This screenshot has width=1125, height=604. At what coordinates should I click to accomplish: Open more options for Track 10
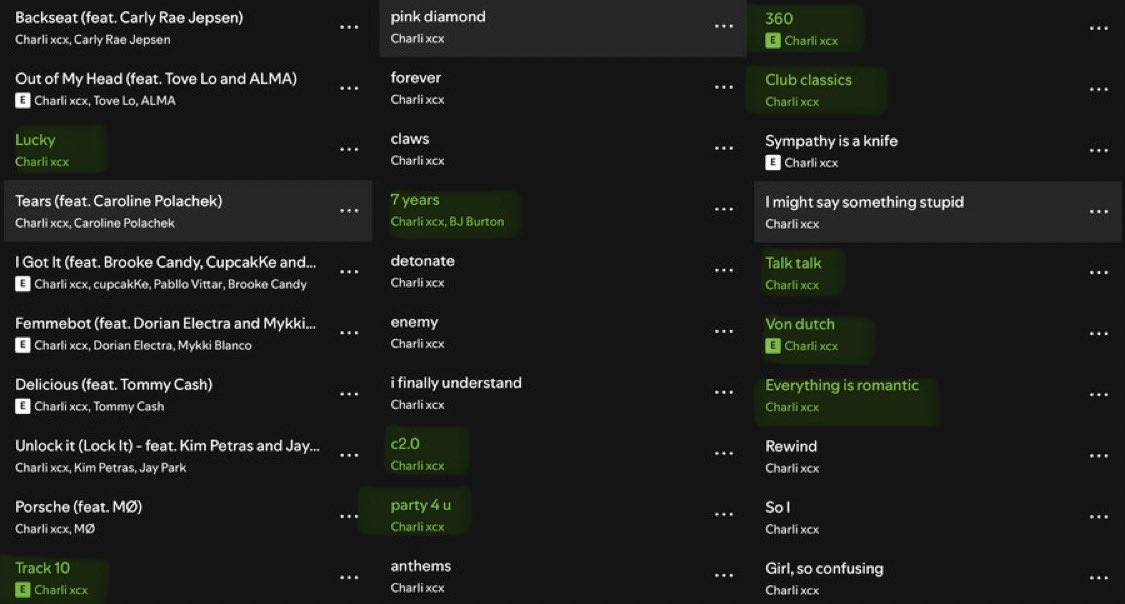coord(349,577)
